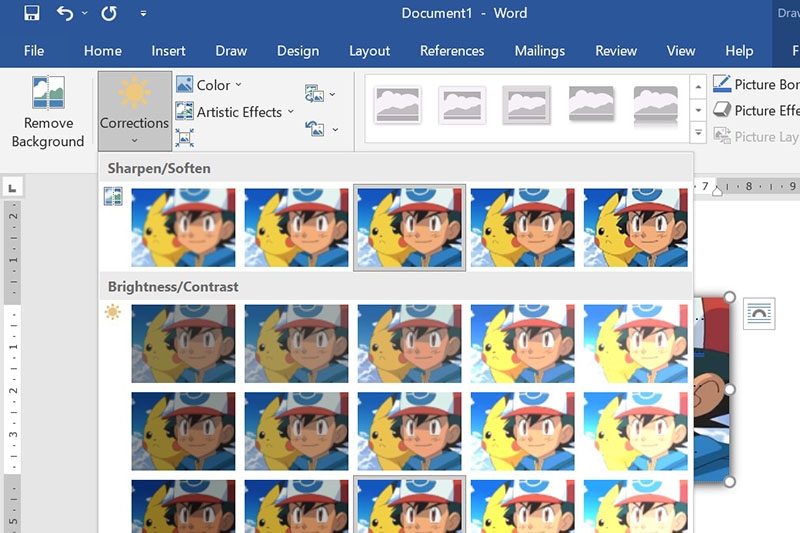The height and width of the screenshot is (533, 800).
Task: Collapse the Corrections dropdown button
Action: coord(135,111)
